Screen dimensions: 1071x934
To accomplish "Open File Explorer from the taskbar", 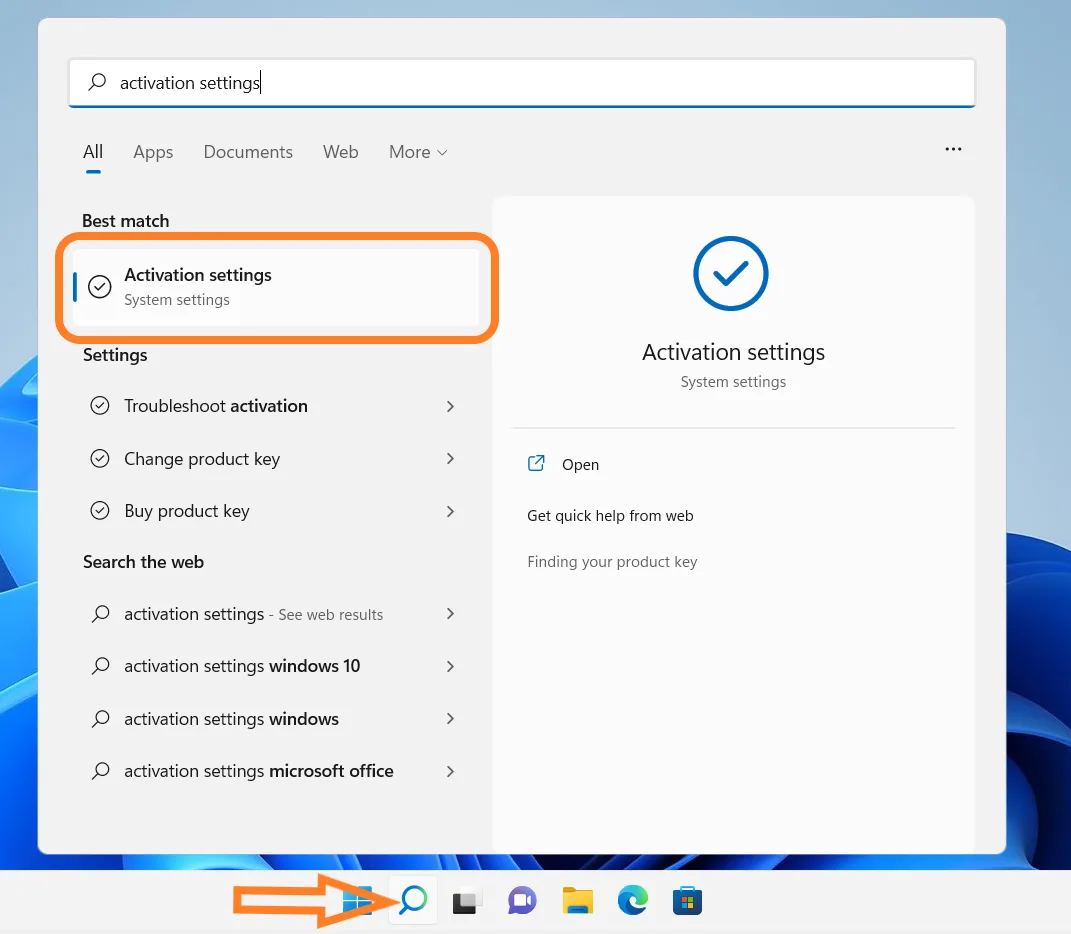I will click(x=578, y=901).
